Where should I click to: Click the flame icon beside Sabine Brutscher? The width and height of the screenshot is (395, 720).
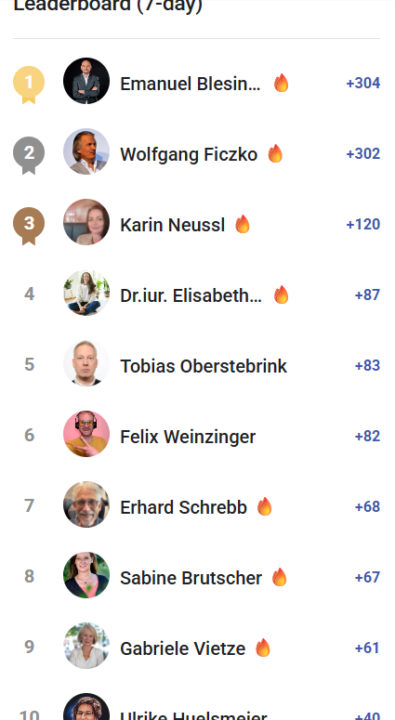279,577
